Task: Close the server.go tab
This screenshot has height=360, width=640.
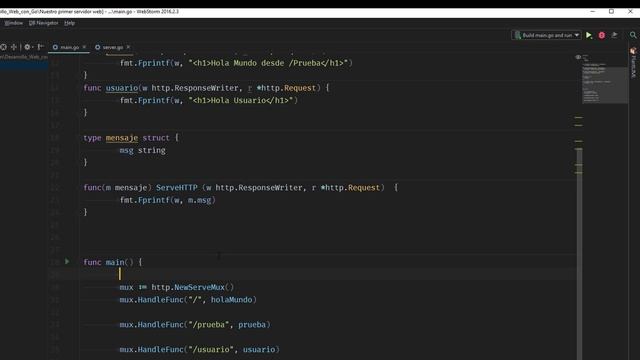Action: 128,47
